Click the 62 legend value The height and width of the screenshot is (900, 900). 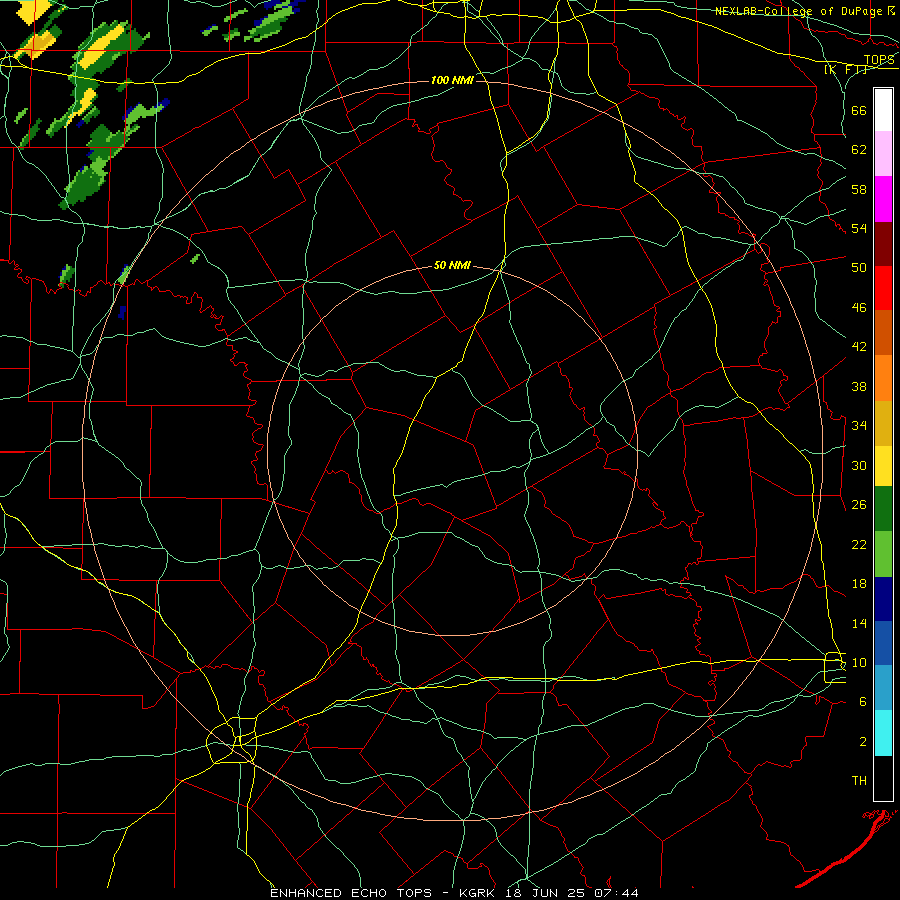click(x=859, y=150)
